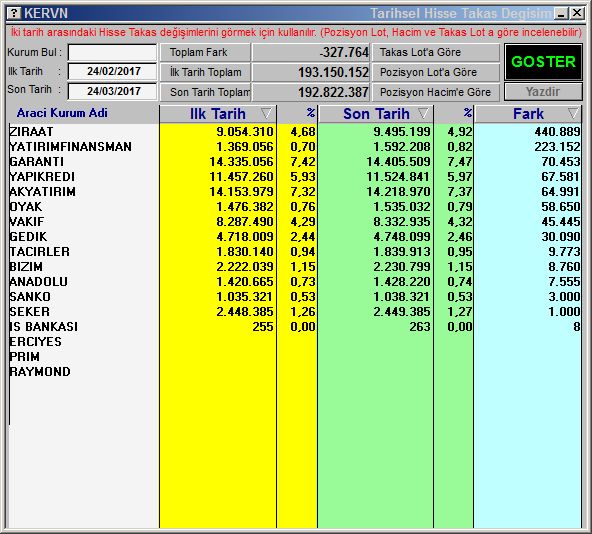Click VAKIF's Fark value 45.445

pos(561,222)
